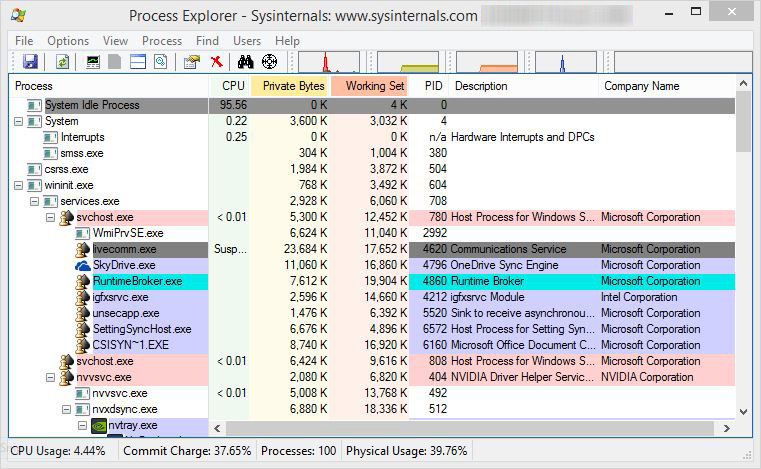The width and height of the screenshot is (761, 469).
Task: Click the horizontal scrollbar left arrow
Action: coord(217,428)
